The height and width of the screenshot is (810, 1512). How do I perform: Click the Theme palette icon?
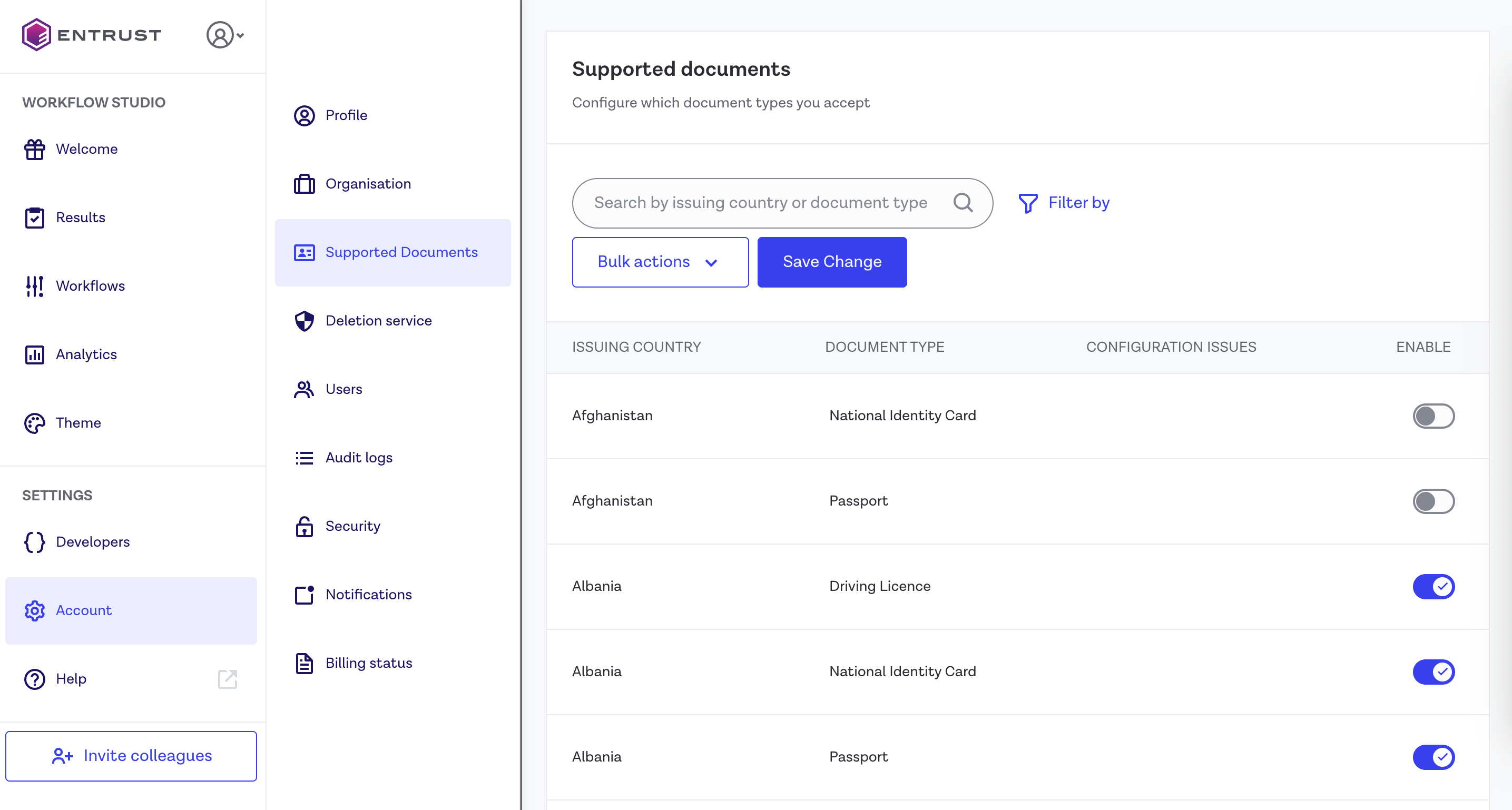35,423
